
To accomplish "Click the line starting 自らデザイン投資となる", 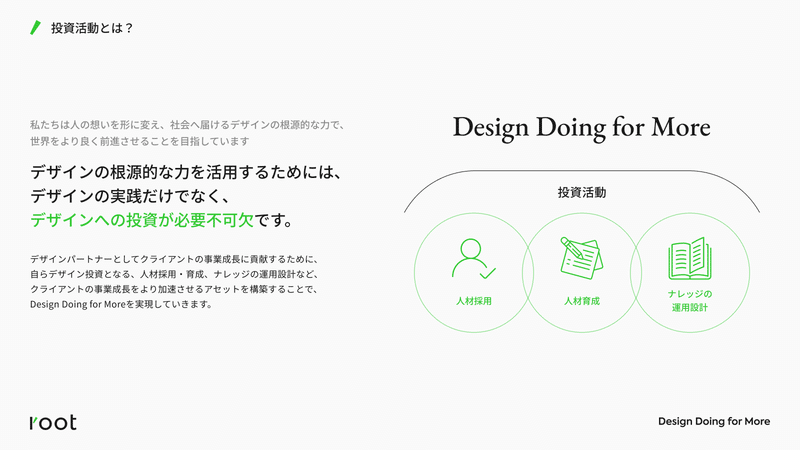I will (174, 274).
